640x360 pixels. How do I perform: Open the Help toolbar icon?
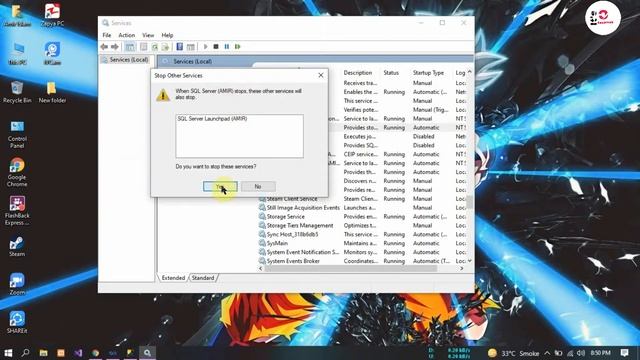coord(180,47)
